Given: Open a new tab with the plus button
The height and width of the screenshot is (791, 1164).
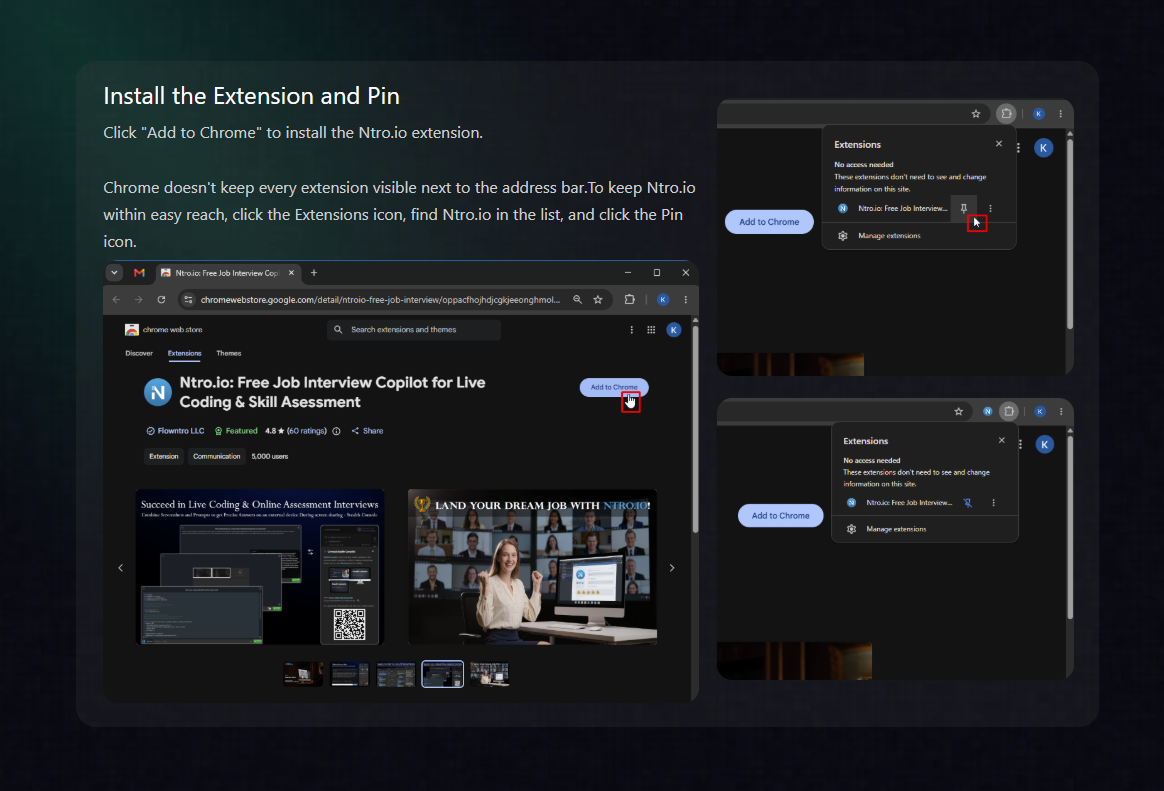Looking at the screenshot, I should tap(314, 272).
